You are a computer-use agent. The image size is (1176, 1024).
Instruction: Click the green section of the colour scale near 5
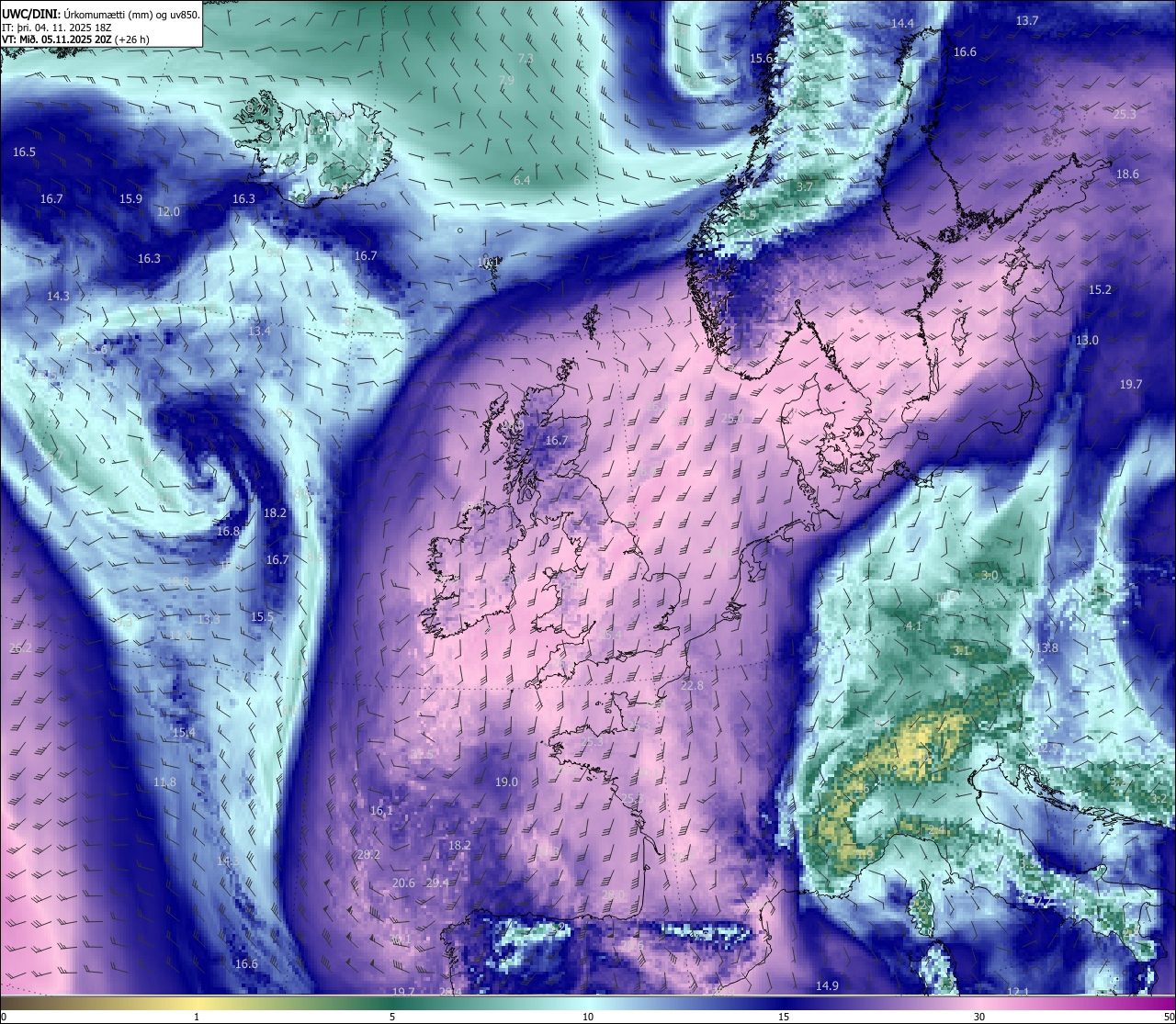point(392,1002)
